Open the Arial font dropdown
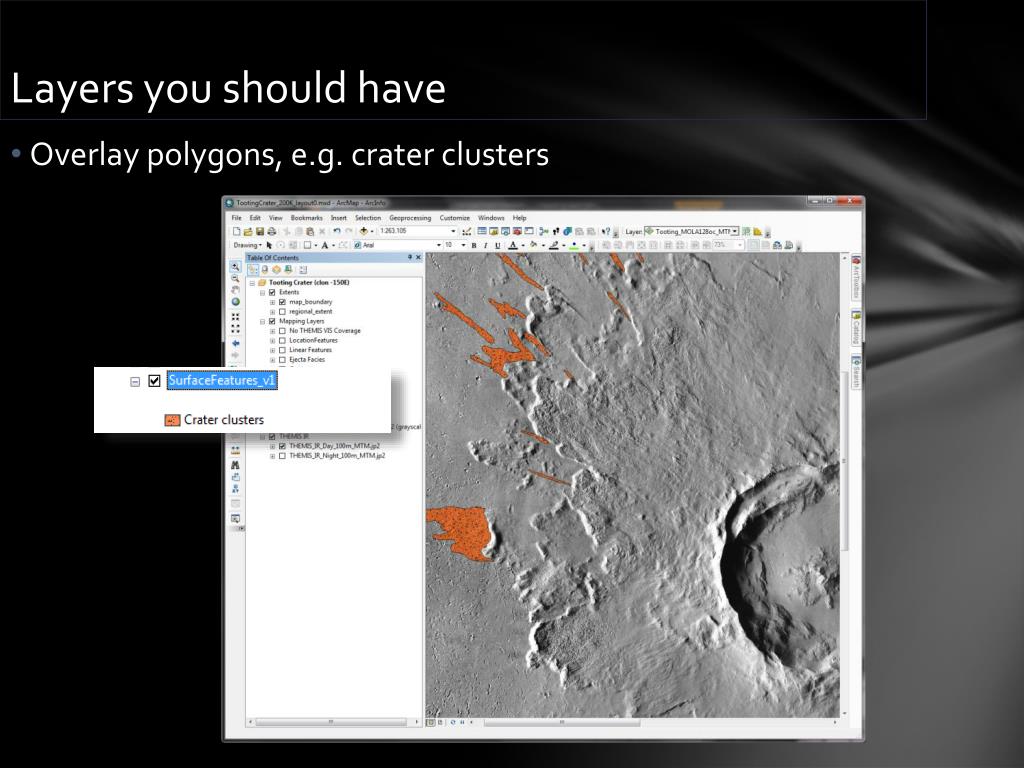Image resolution: width=1024 pixels, height=768 pixels. coord(439,246)
